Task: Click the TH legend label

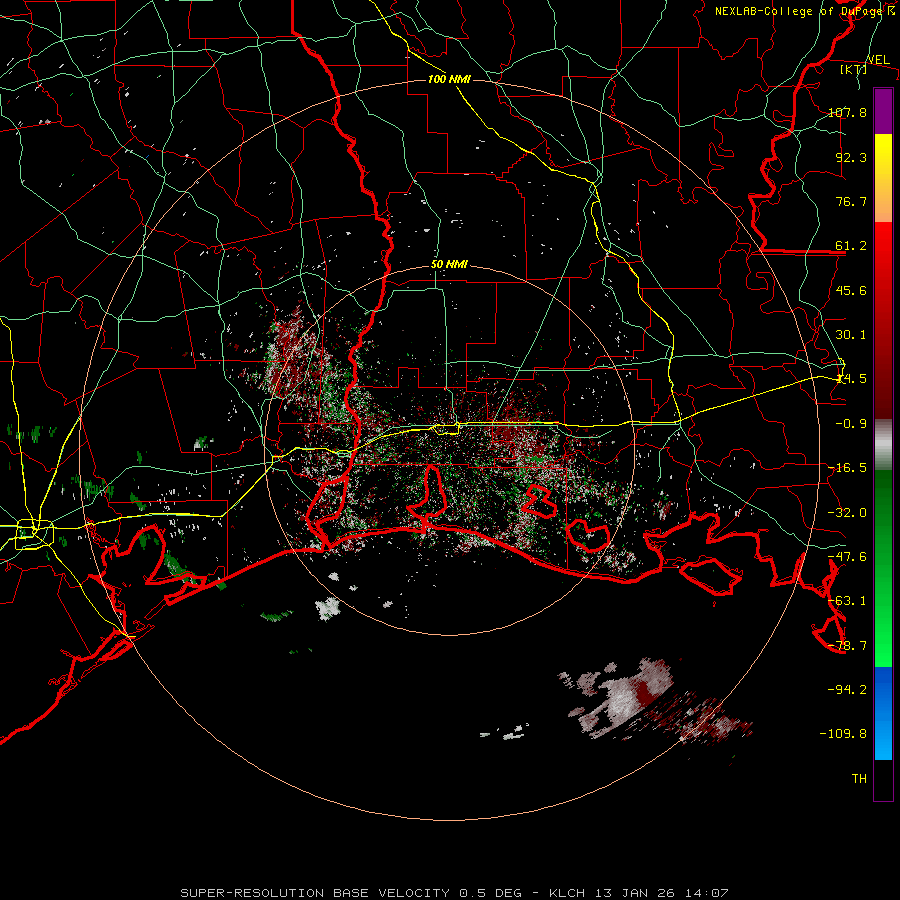Action: click(x=859, y=778)
